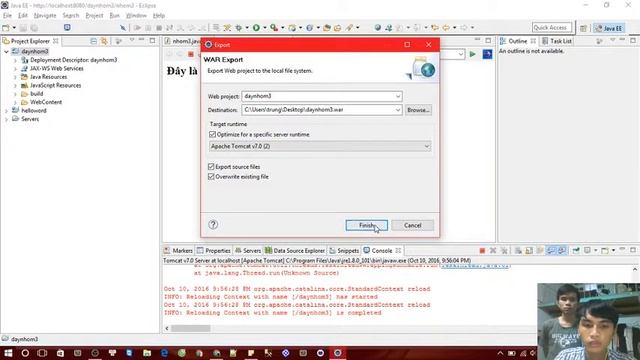Select the helloword project item

point(33,111)
